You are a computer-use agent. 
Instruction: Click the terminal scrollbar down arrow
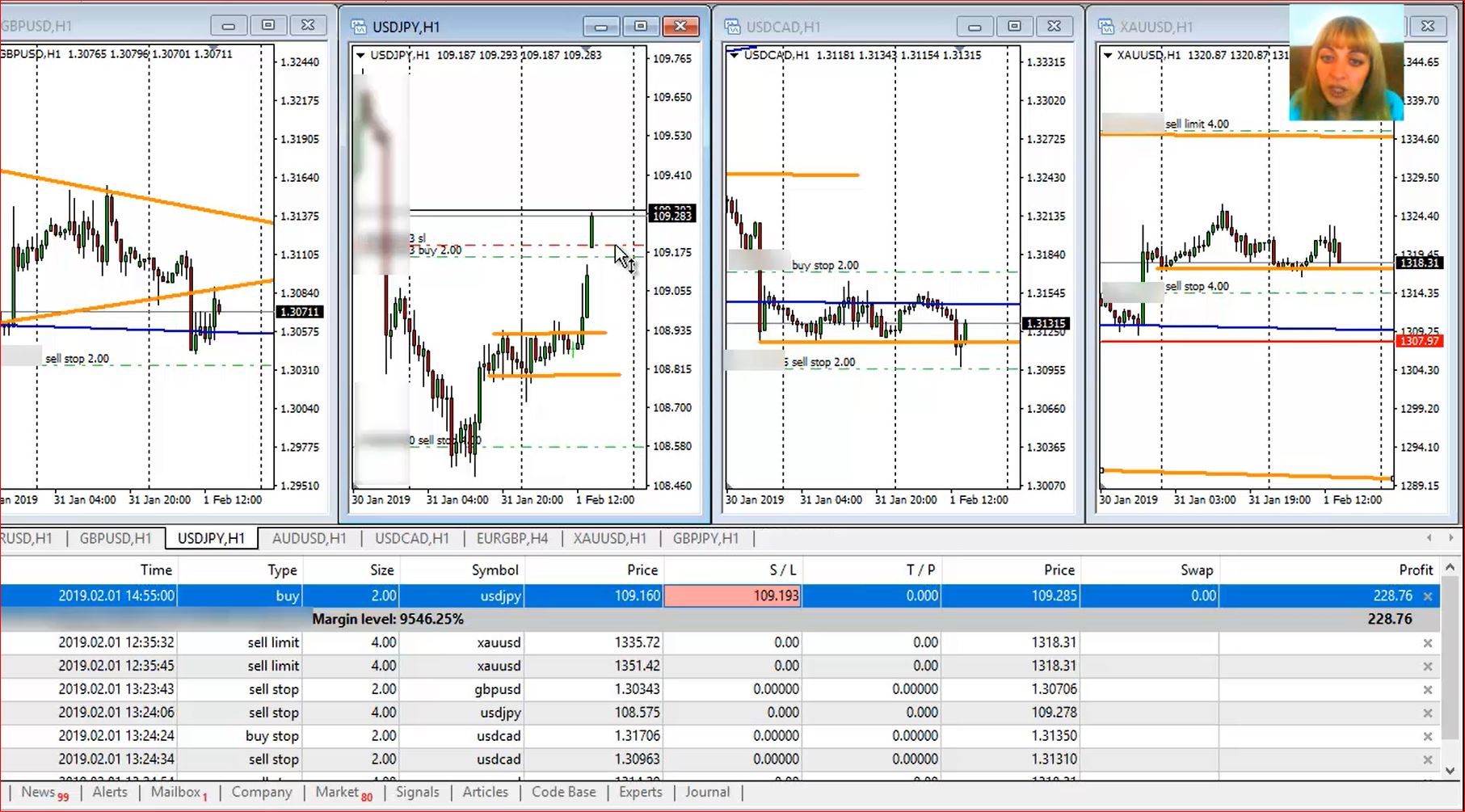coord(1450,770)
